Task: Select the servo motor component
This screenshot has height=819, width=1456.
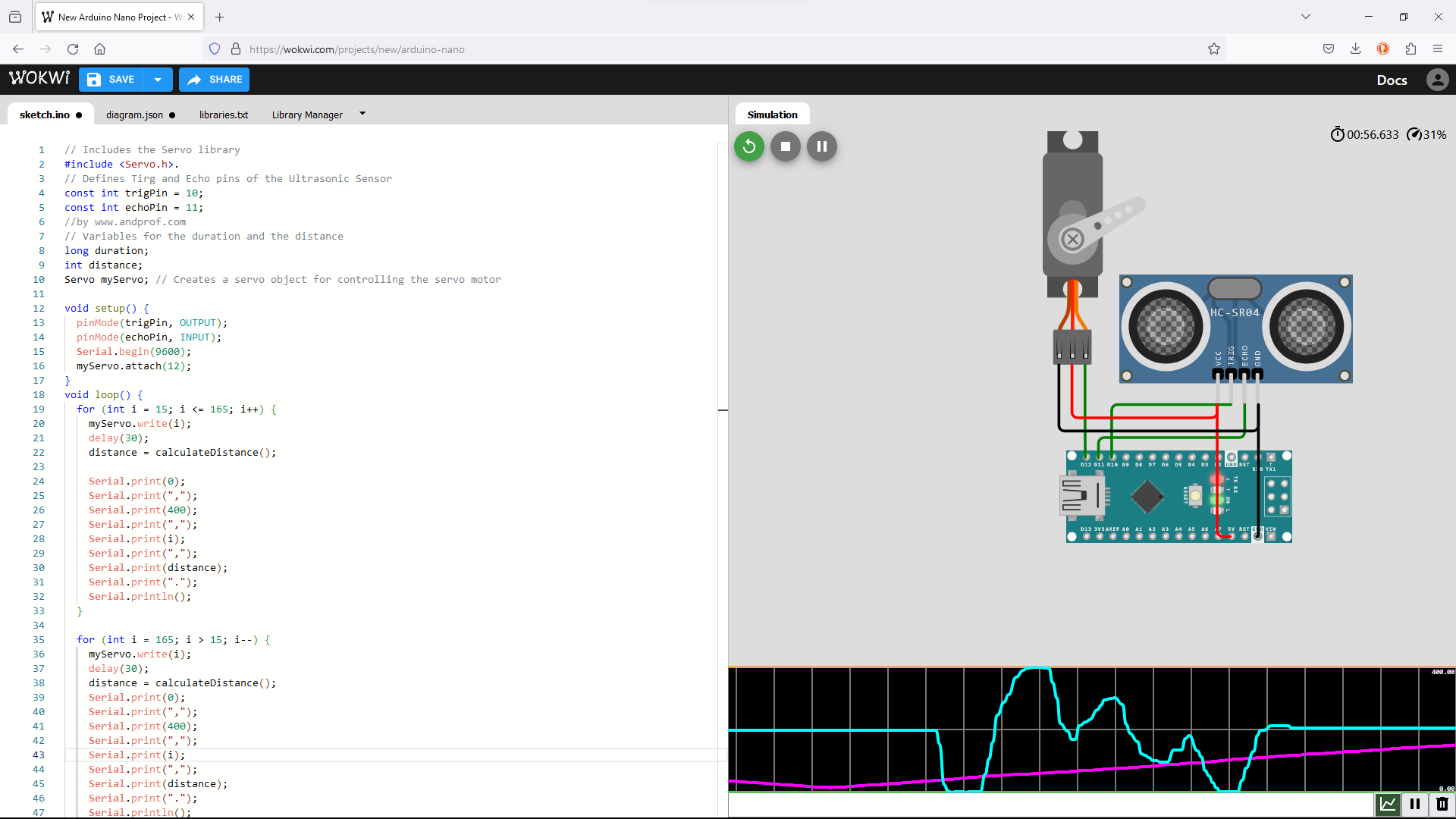Action: [x=1073, y=212]
